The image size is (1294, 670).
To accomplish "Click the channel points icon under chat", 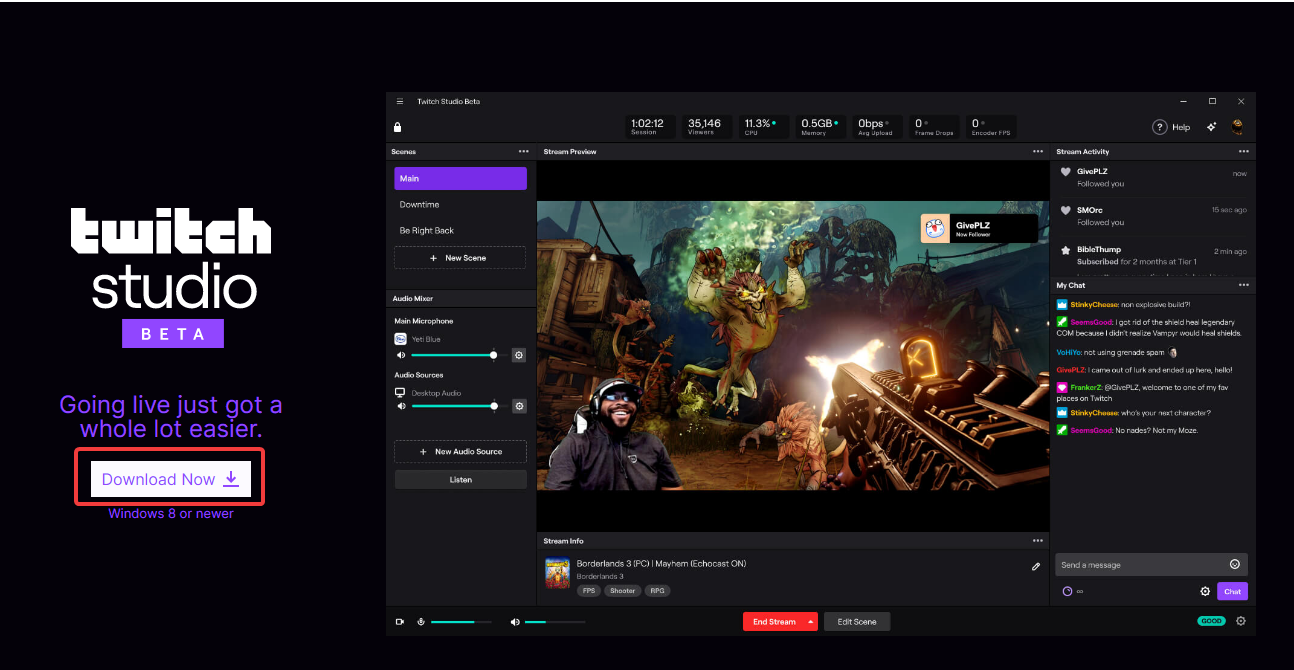I will tap(1067, 591).
